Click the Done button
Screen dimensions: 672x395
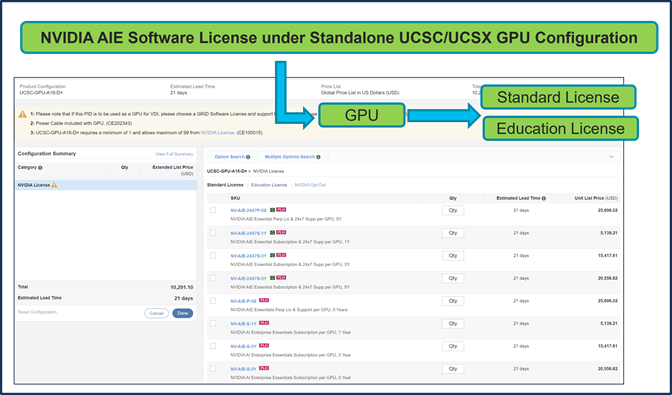click(183, 313)
